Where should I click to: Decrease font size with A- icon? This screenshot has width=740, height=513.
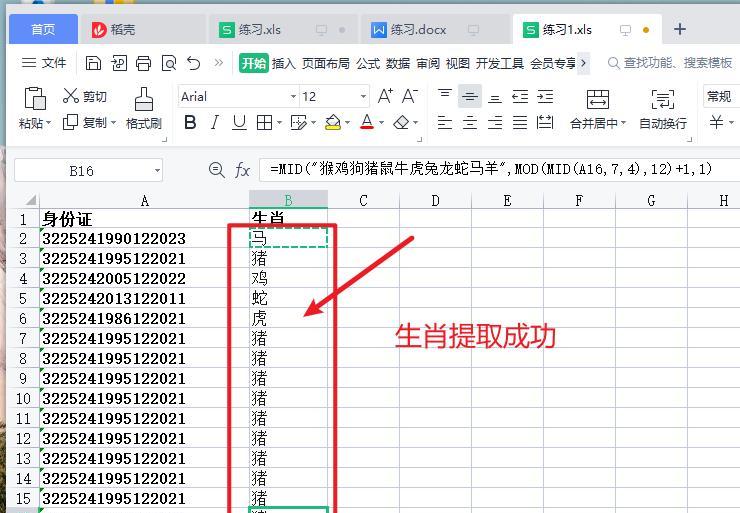pos(410,96)
